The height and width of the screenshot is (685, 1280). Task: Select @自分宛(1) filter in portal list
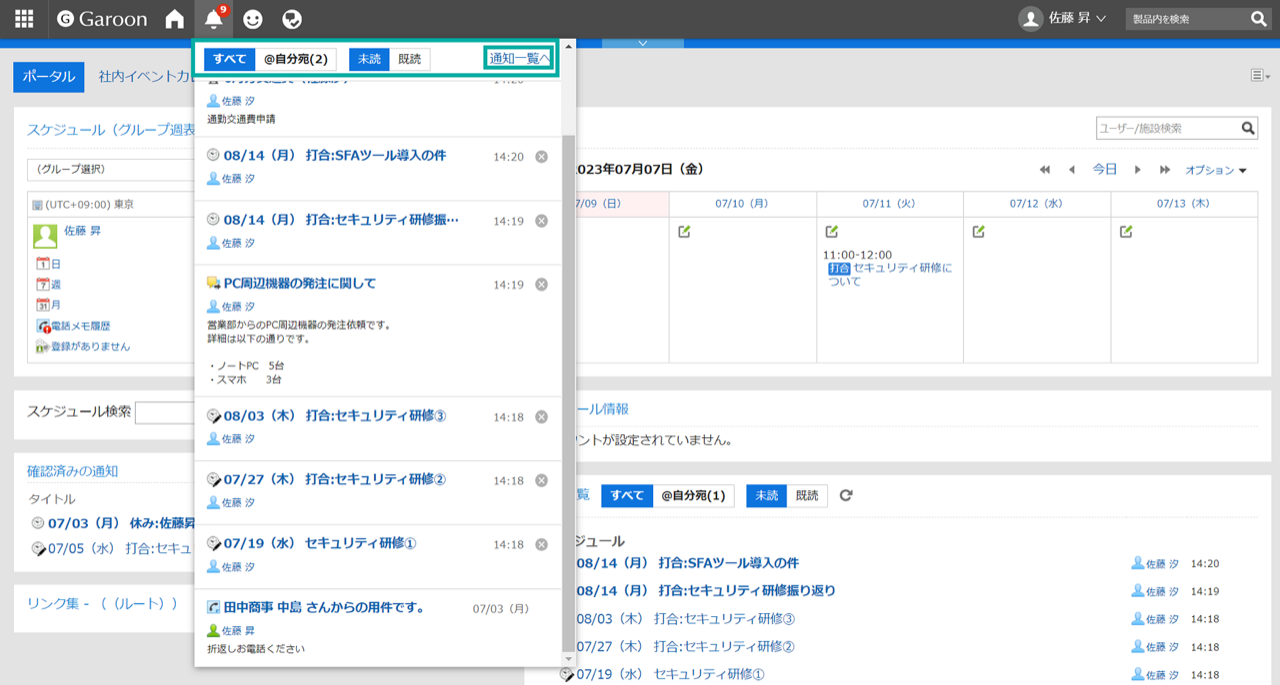[x=693, y=496]
